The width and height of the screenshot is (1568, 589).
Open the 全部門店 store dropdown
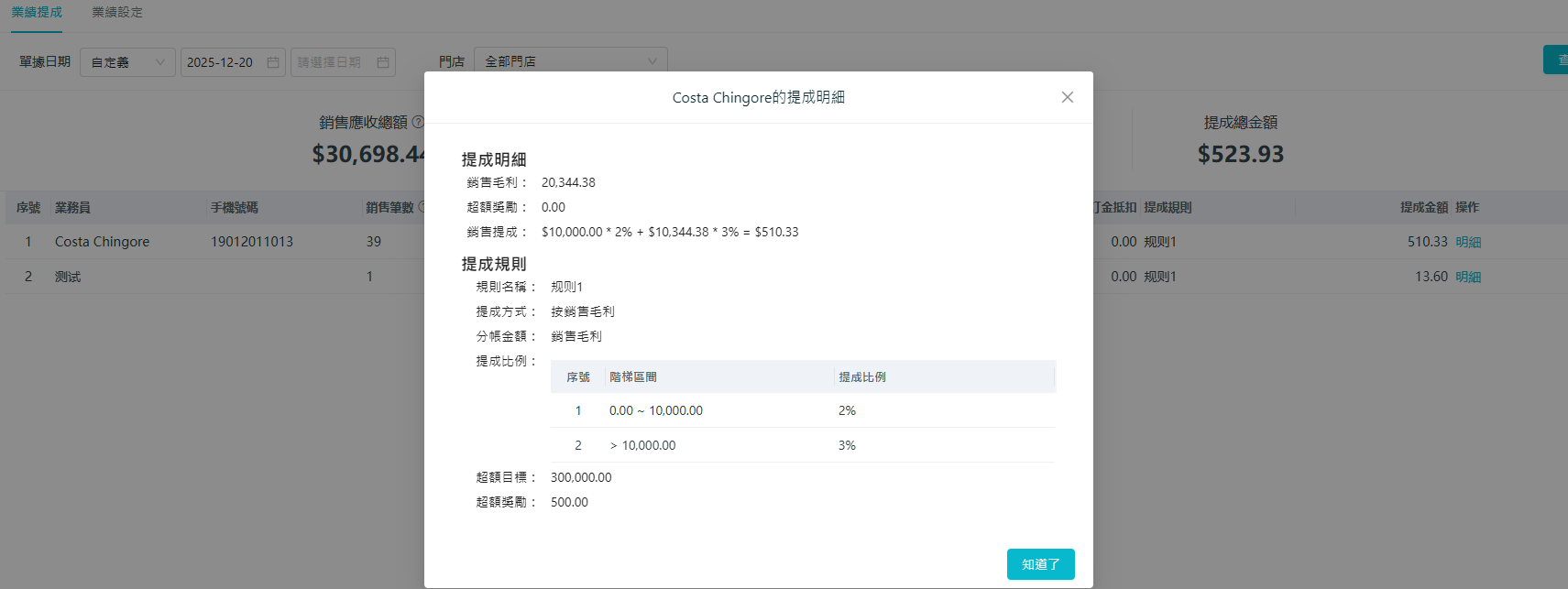(x=570, y=61)
